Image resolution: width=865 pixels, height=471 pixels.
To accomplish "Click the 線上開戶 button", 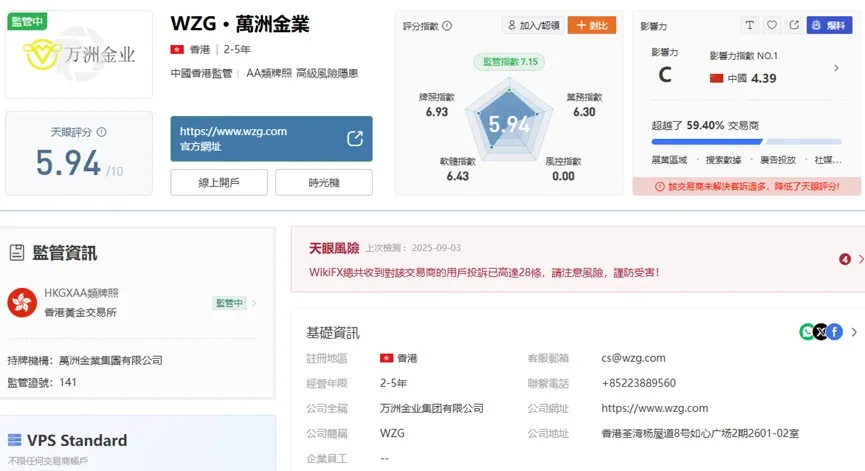I will 219,183.
